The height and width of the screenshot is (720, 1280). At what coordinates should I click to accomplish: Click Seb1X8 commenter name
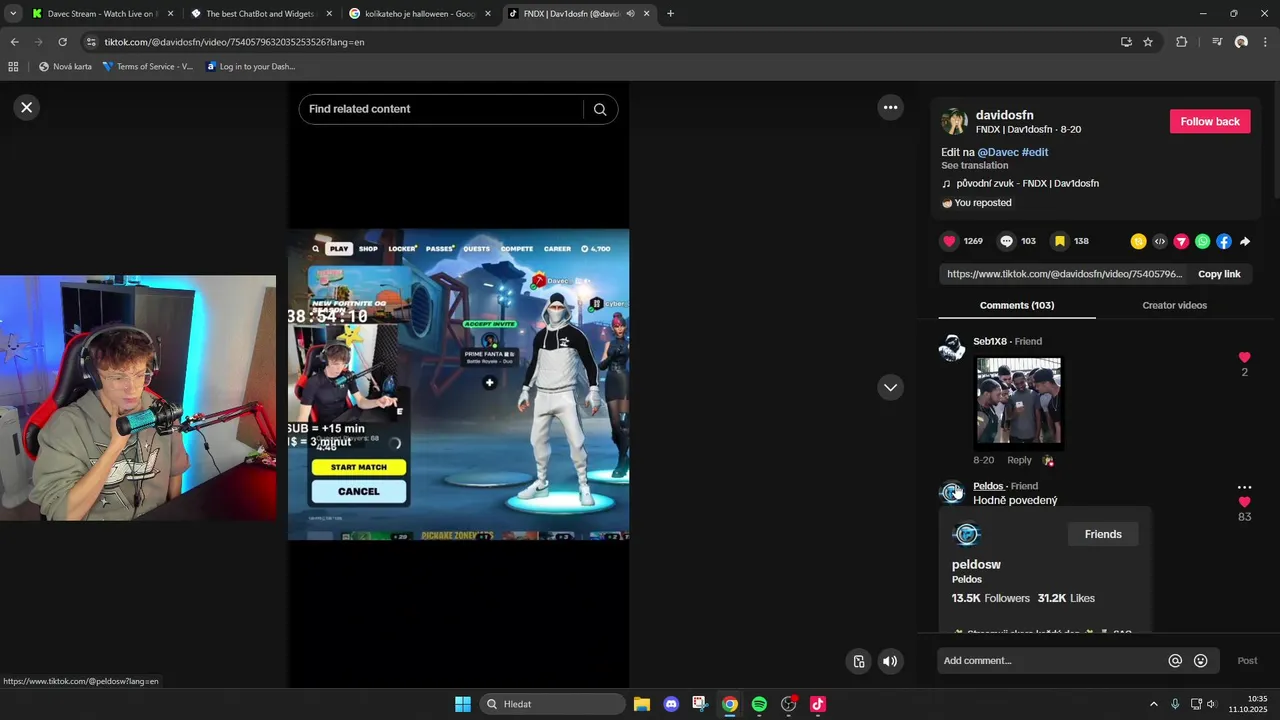point(990,341)
